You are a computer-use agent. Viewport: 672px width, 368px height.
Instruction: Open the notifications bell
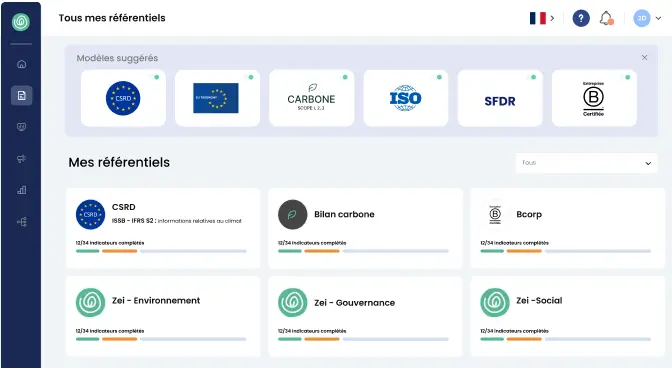[x=606, y=18]
